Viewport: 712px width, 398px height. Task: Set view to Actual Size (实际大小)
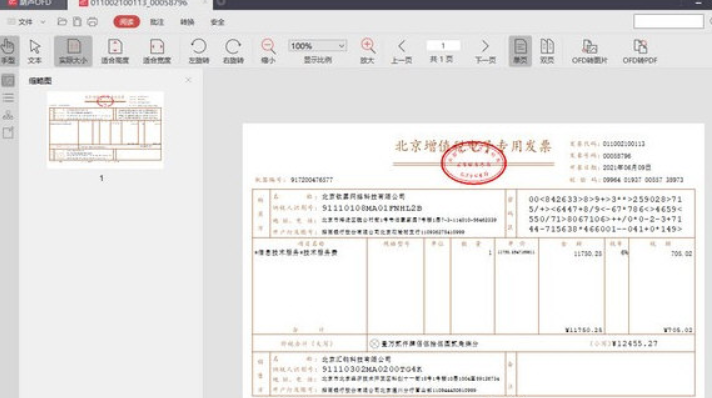(73, 51)
